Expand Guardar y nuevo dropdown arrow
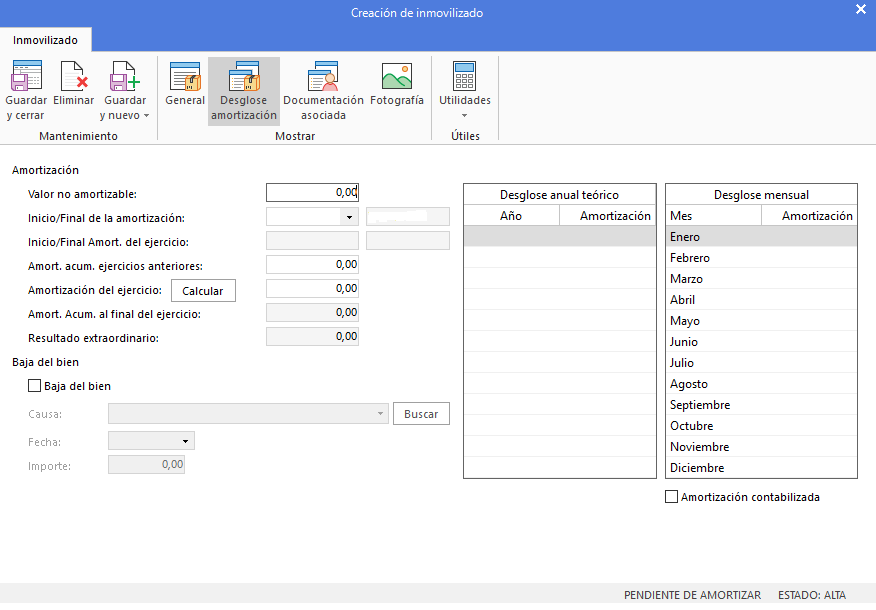The image size is (876, 610). (146, 116)
